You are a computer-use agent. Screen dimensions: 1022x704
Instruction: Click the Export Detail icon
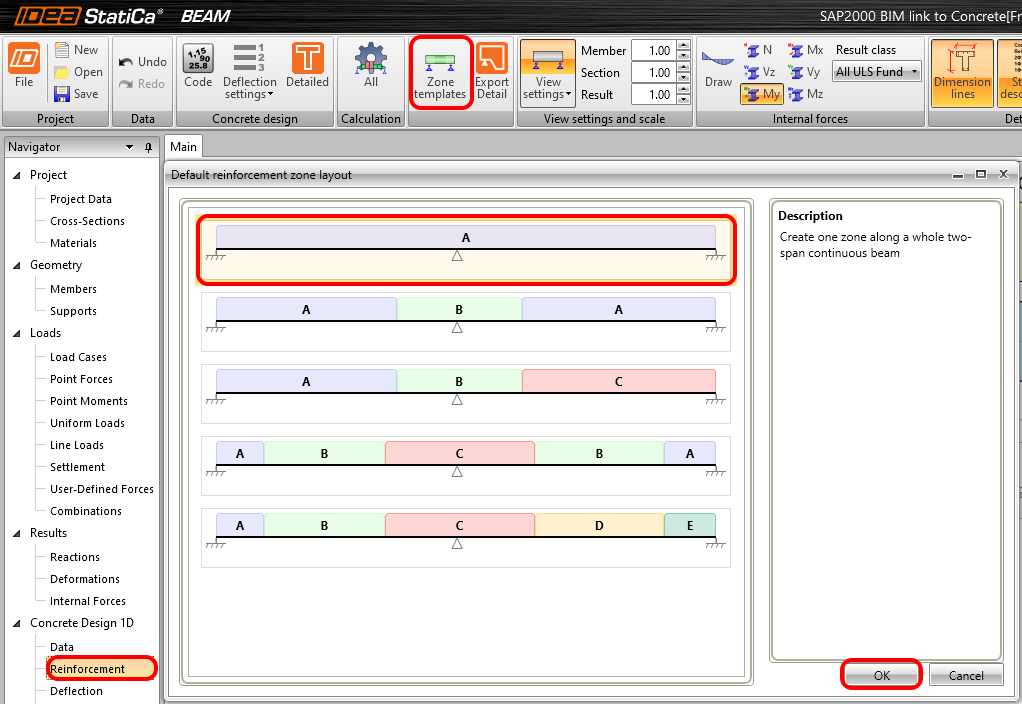click(x=491, y=70)
